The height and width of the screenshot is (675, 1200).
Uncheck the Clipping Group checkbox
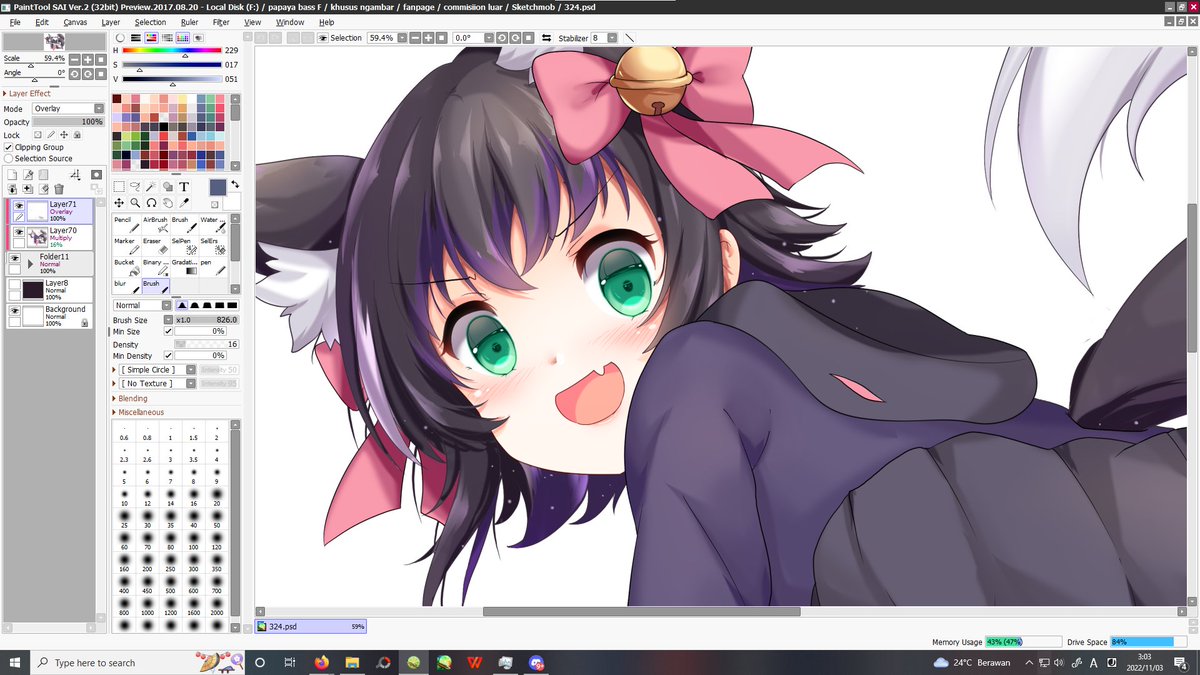[9, 147]
